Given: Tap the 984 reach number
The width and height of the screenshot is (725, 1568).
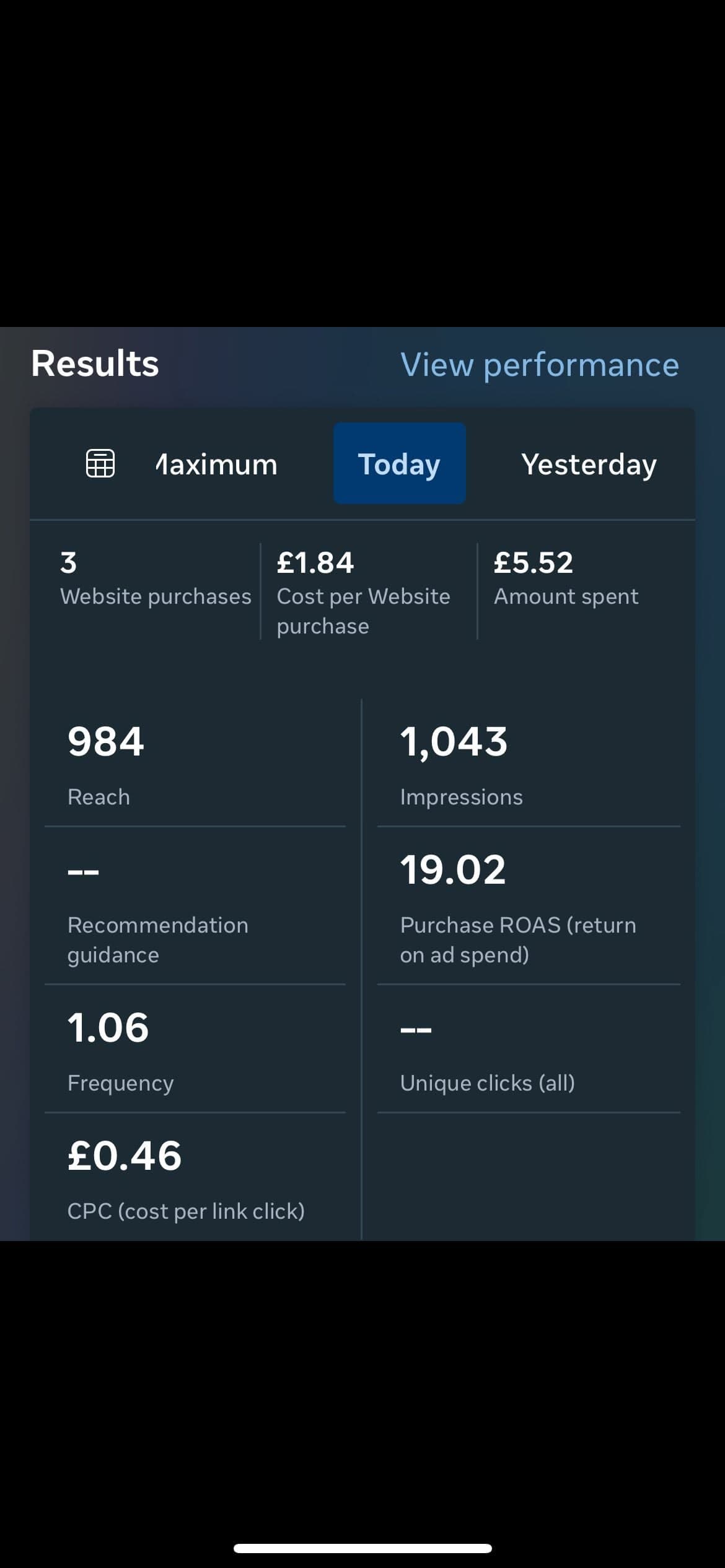Looking at the screenshot, I should coord(106,741).
